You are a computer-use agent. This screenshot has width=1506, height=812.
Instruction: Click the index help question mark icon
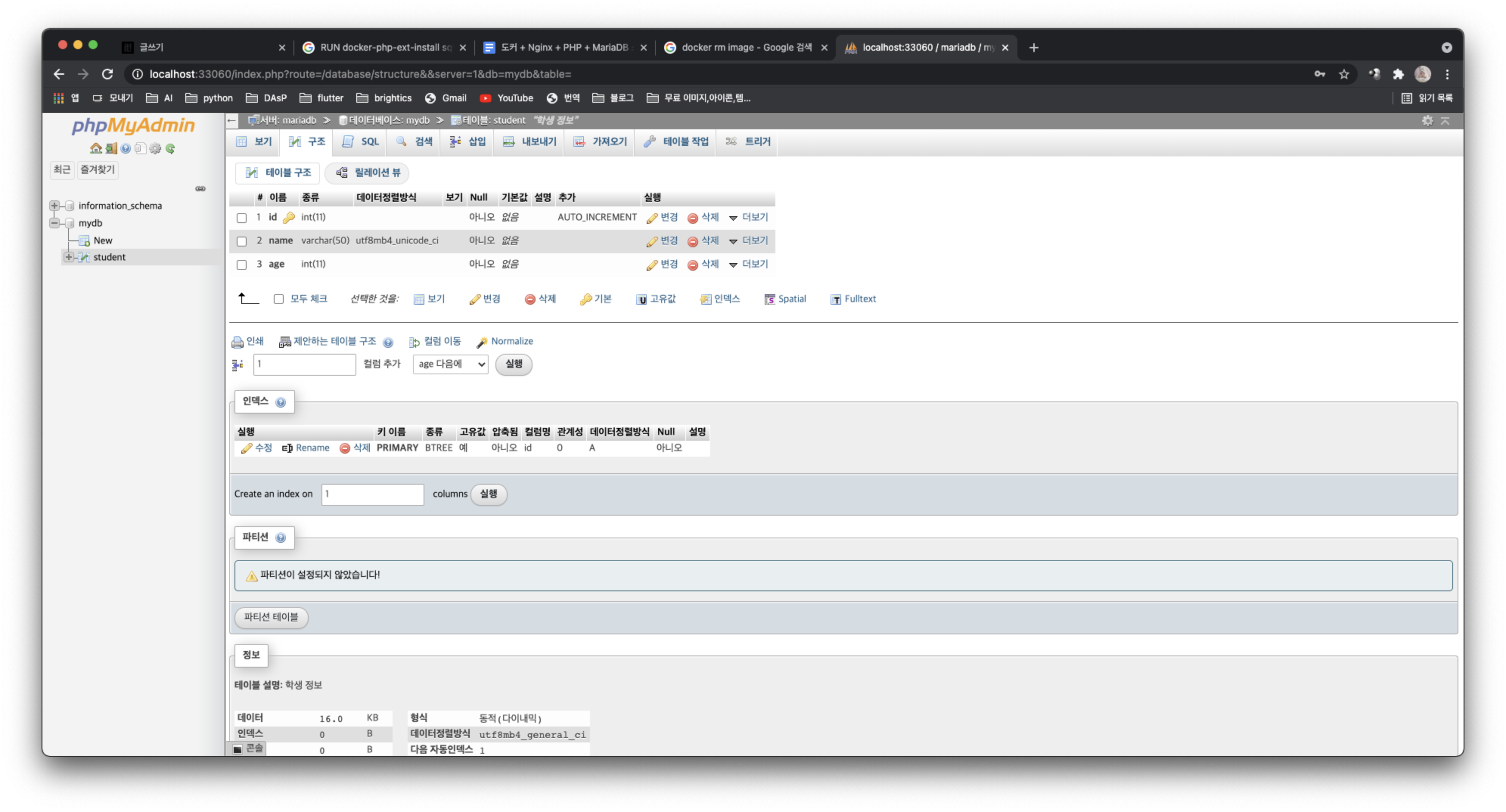(281, 403)
